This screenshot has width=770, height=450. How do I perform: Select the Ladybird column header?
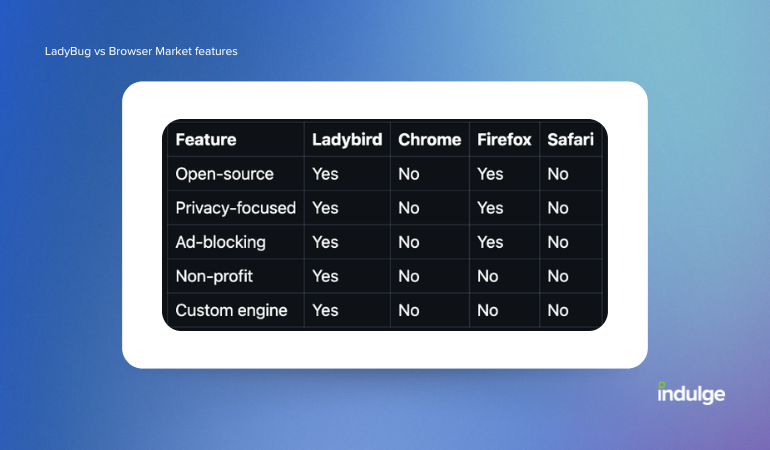point(347,140)
